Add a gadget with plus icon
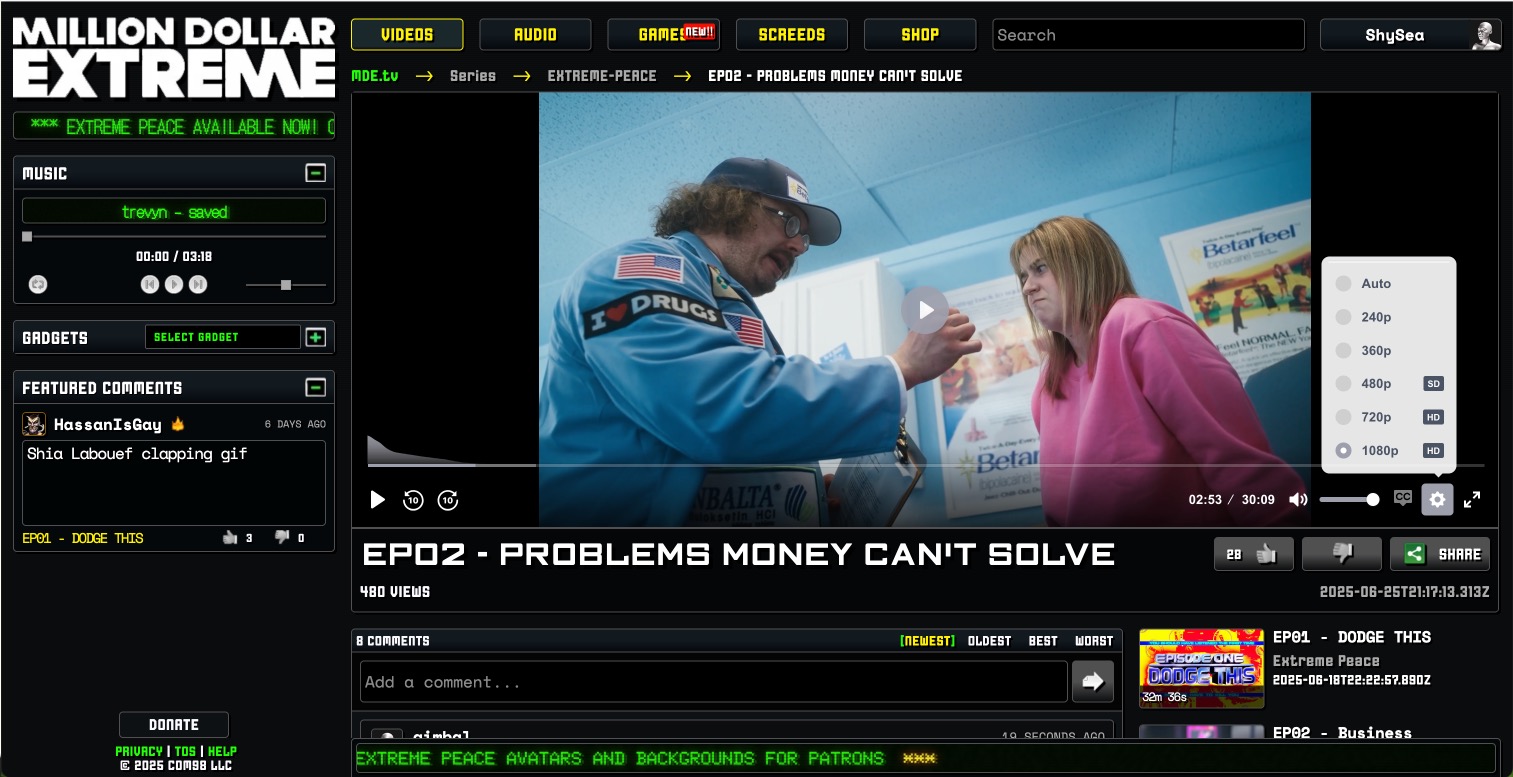 pyautogui.click(x=315, y=337)
